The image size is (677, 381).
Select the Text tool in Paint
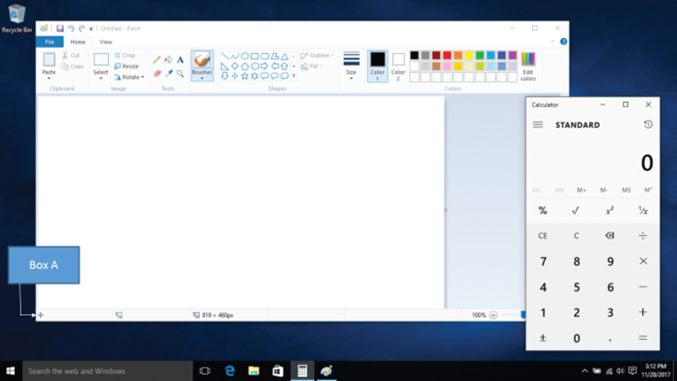pyautogui.click(x=180, y=60)
